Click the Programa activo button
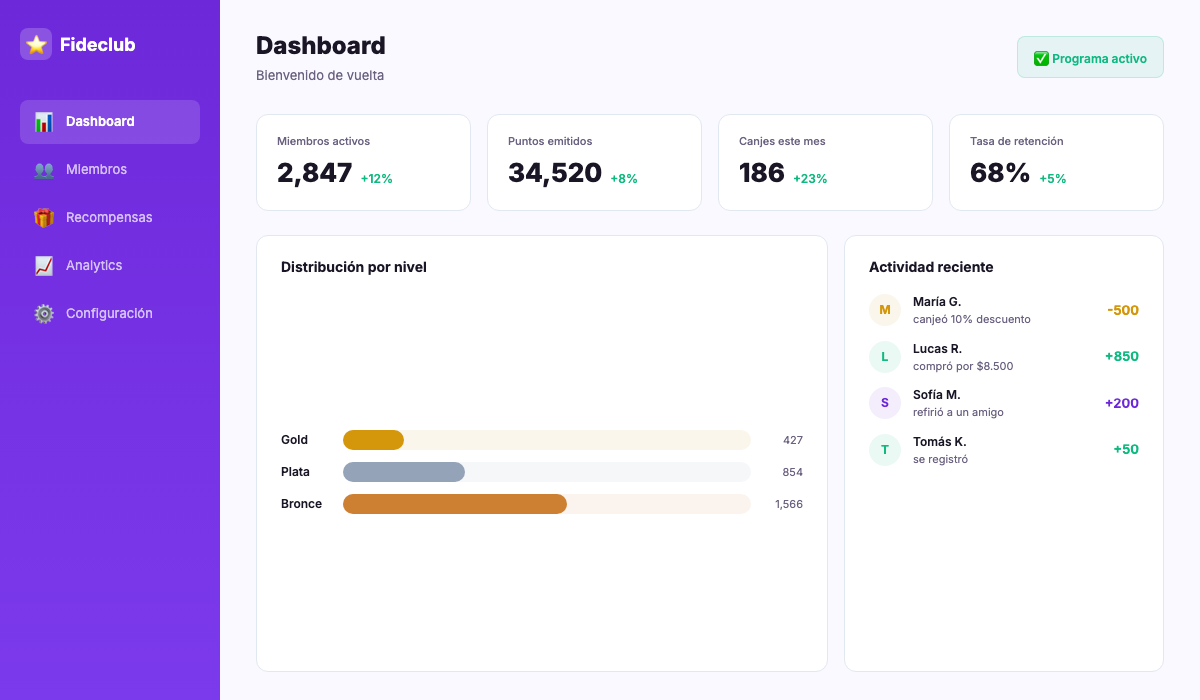Viewport: 1200px width, 700px height. point(1090,57)
